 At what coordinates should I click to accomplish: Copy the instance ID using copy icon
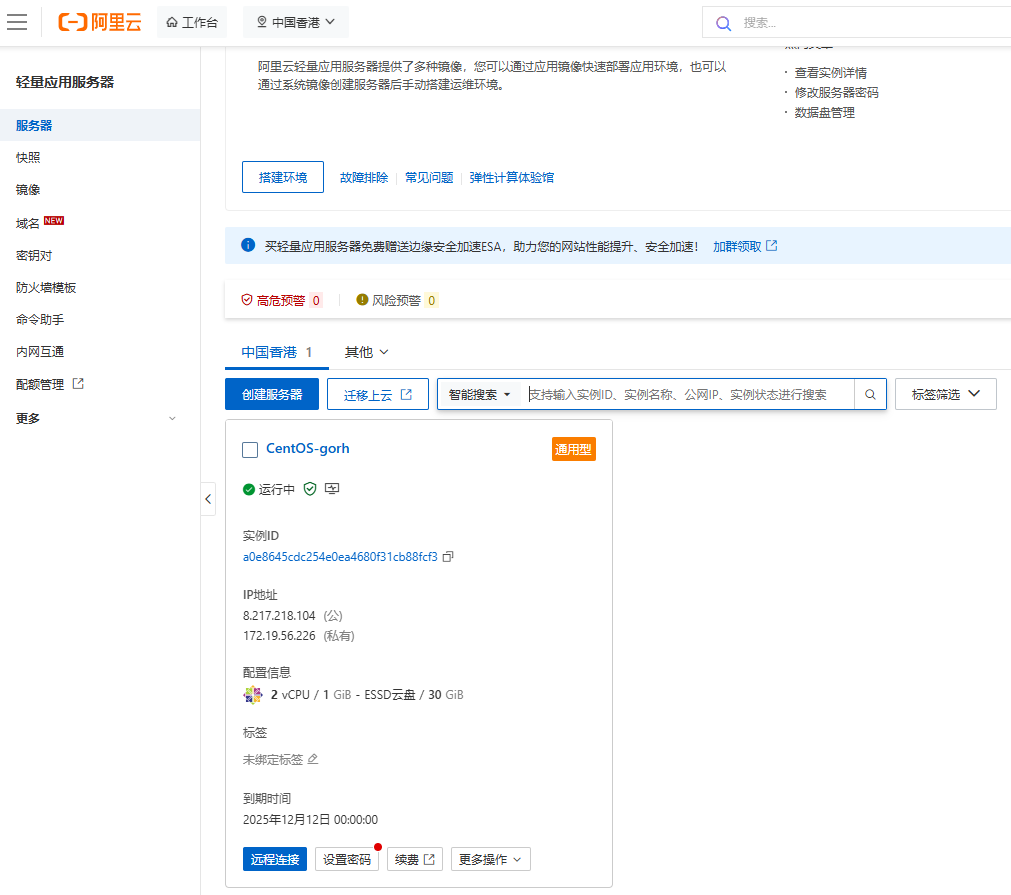448,557
